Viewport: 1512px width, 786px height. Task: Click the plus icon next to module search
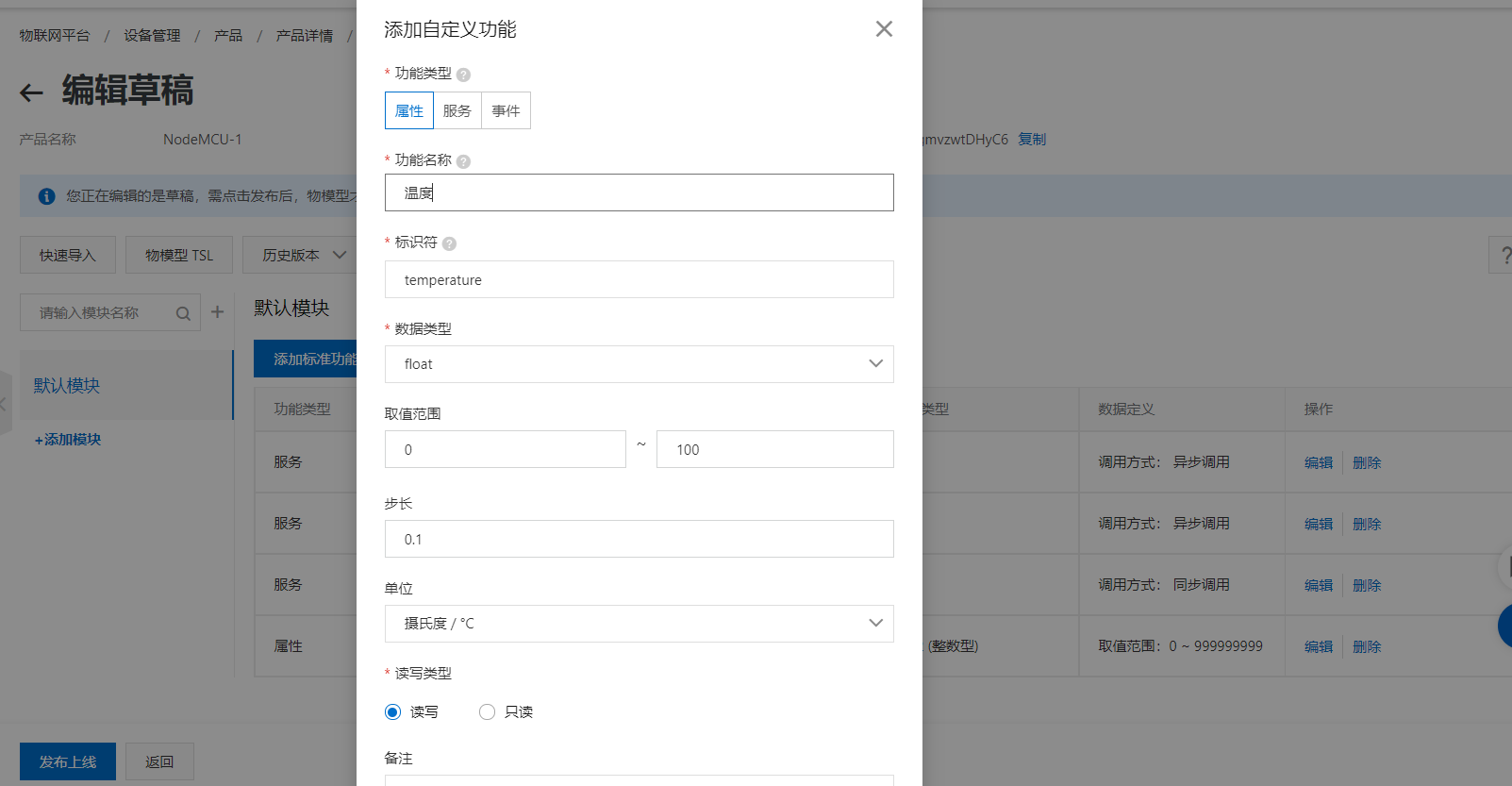click(x=217, y=311)
